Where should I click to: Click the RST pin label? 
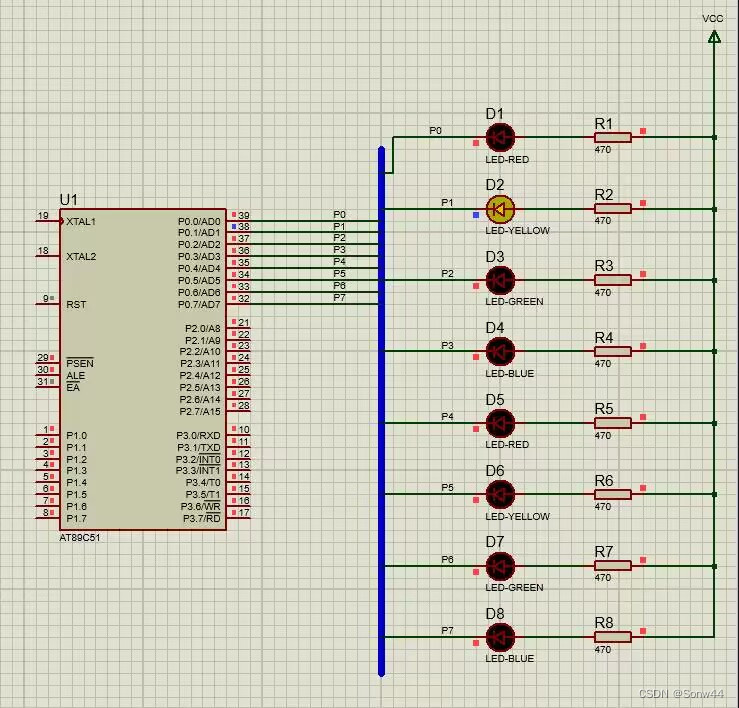coord(76,305)
